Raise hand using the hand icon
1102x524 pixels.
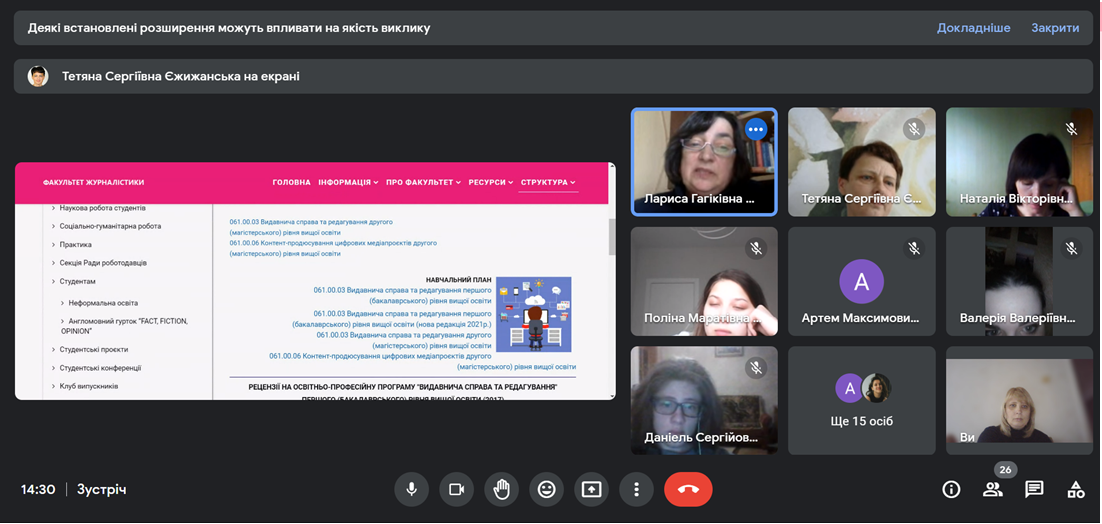pos(502,490)
